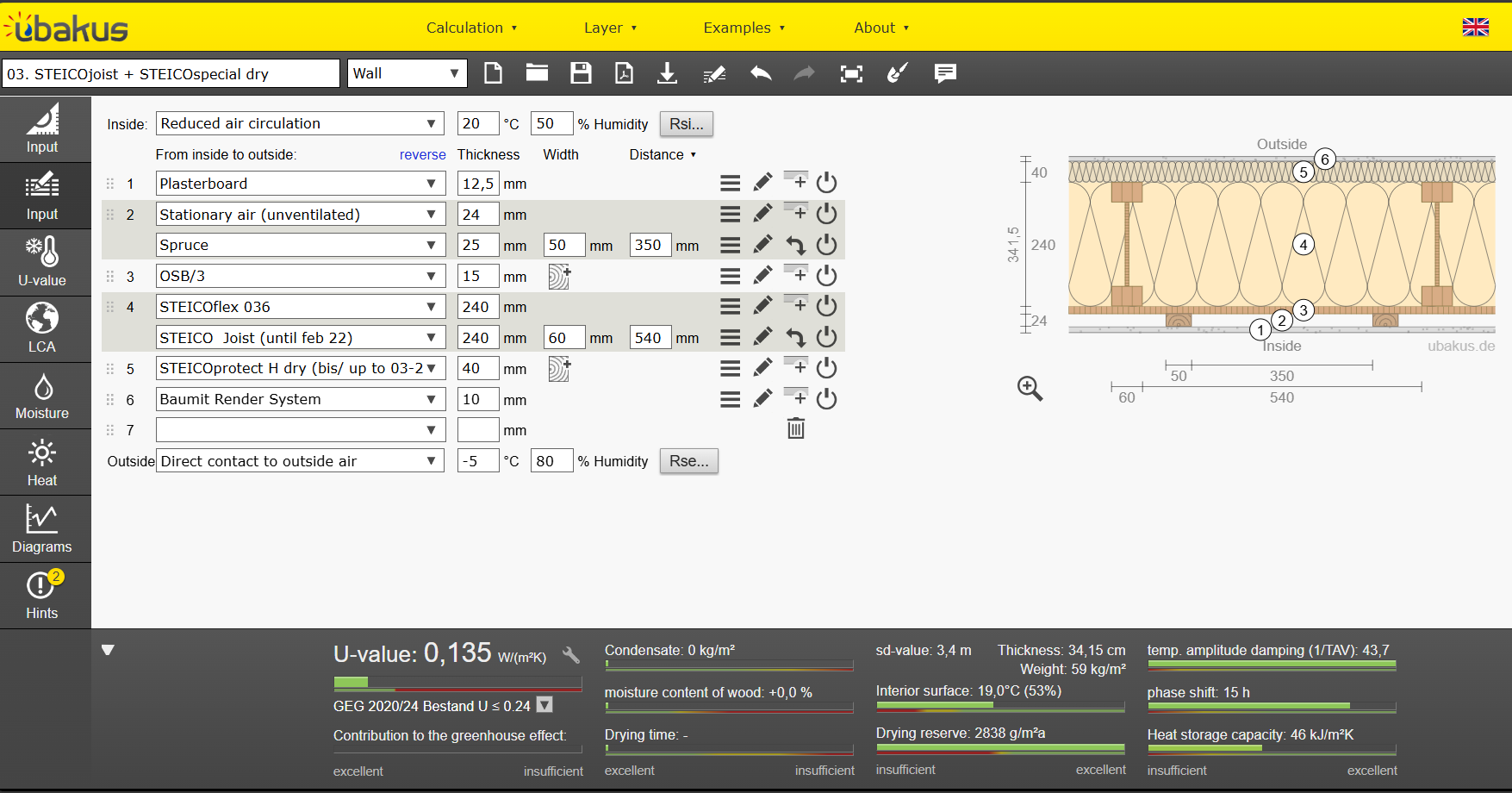Toggle power button for Plasterboard layer
Image resolution: width=1512 pixels, height=793 pixels.
click(x=826, y=183)
